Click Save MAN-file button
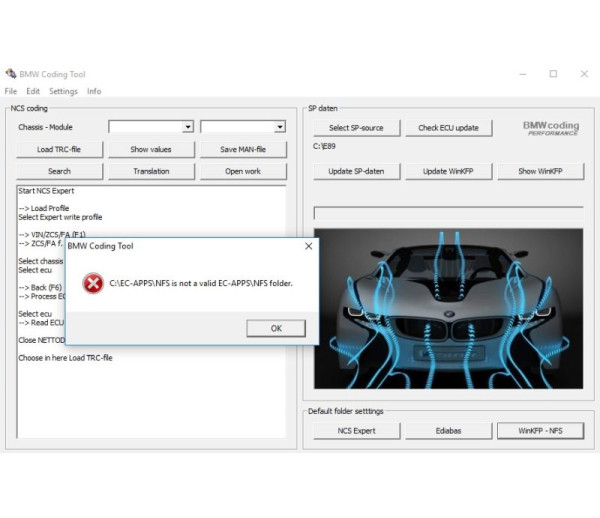Screen dimensions: 600x518 (x=243, y=149)
